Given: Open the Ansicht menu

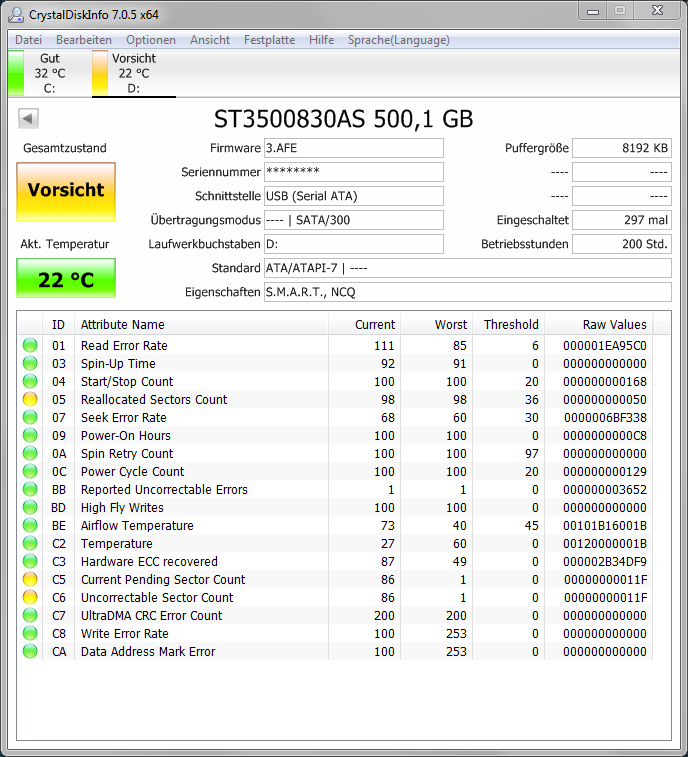Looking at the screenshot, I should [x=210, y=40].
